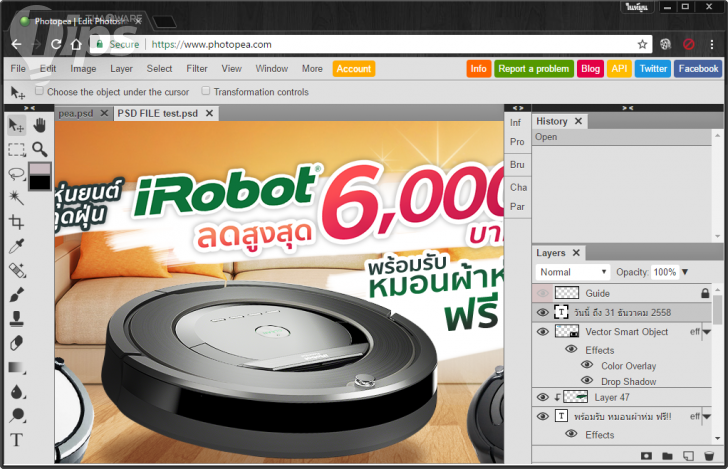The image size is (728, 469).
Task: Toggle Effects visibility under Vector Smart Object
Action: [x=572, y=349]
